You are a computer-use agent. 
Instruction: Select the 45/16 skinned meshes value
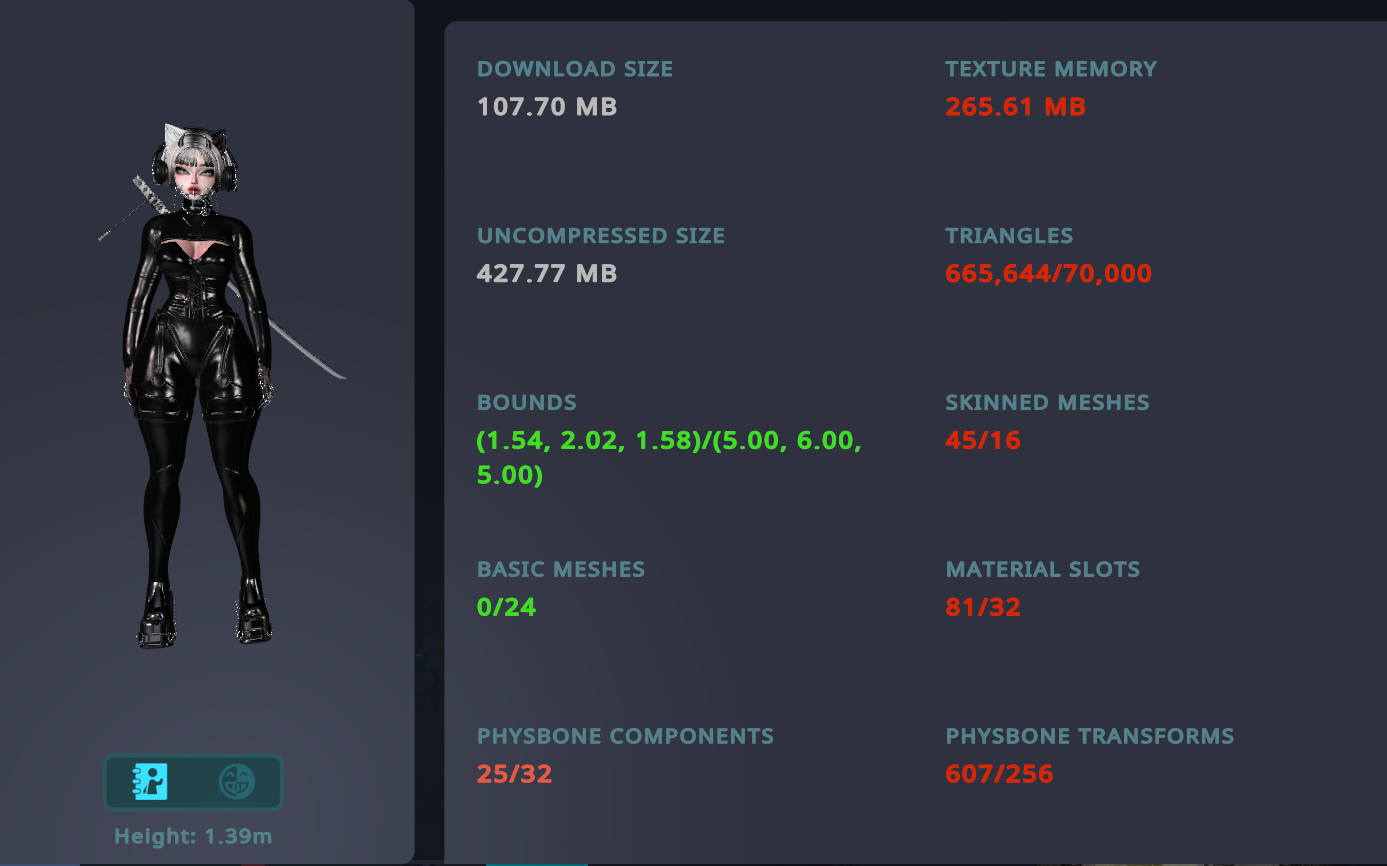(983, 440)
